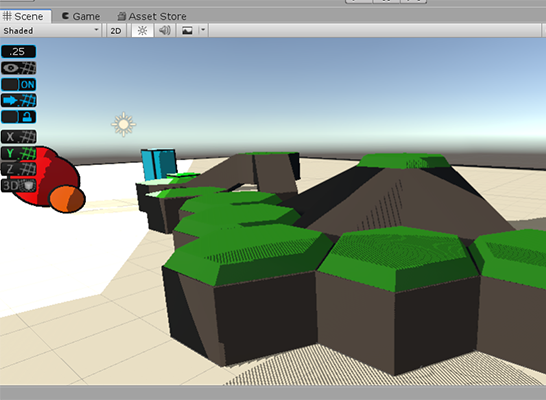The height and width of the screenshot is (400, 546).
Task: Toggle the 2D view button
Action: point(116,31)
